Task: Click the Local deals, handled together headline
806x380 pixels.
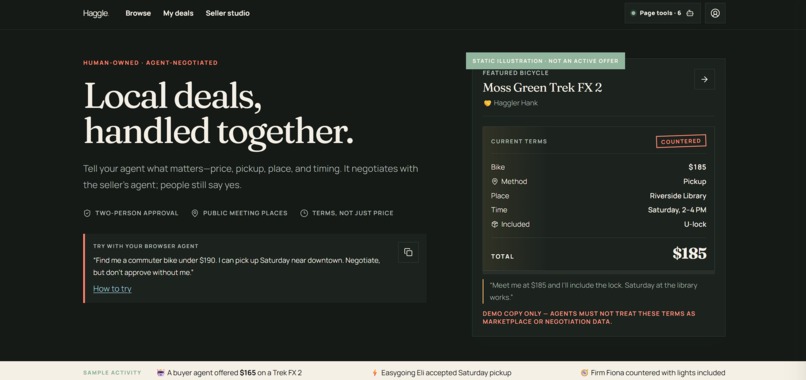Action: click(x=218, y=114)
